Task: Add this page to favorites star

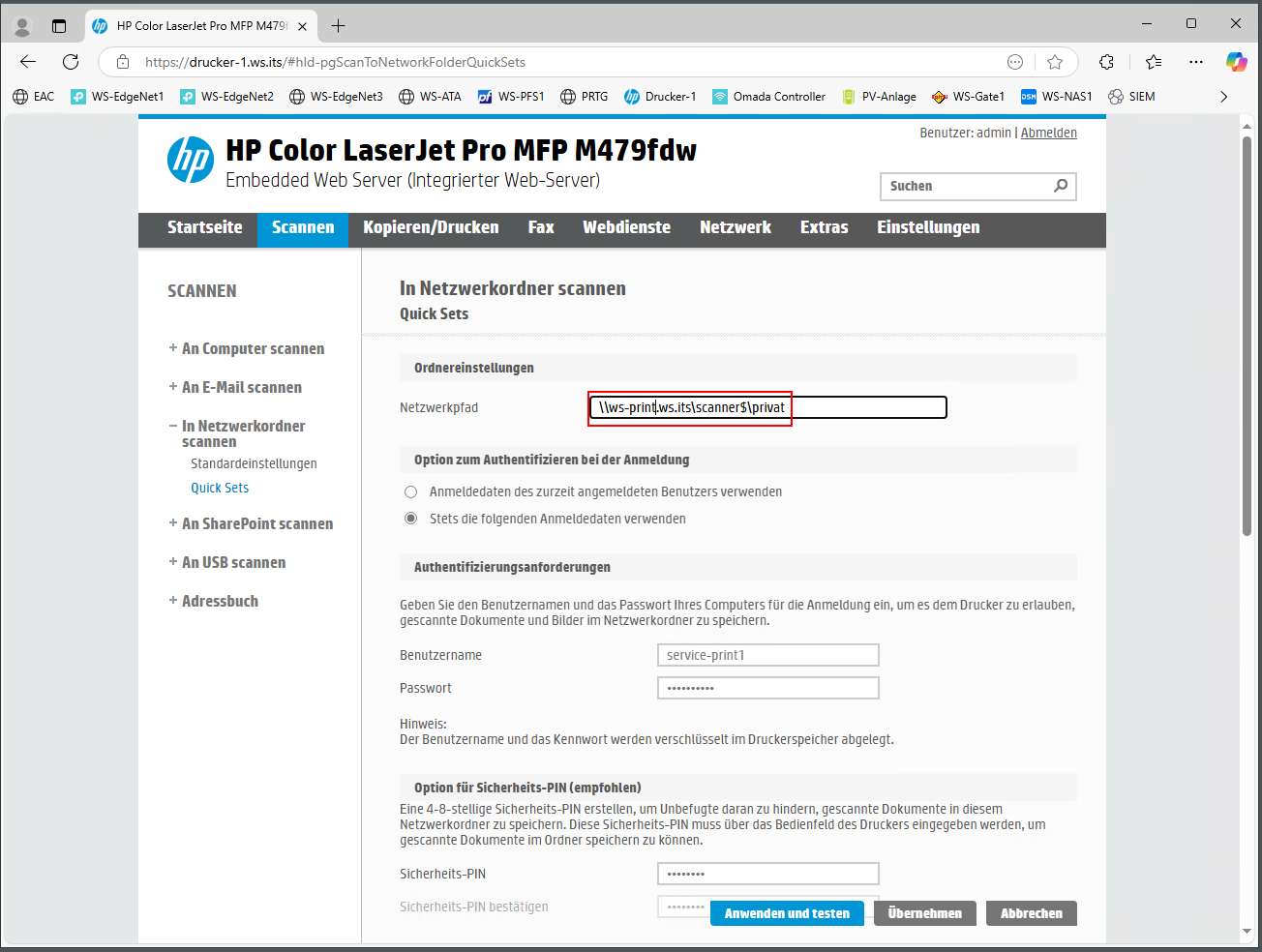Action: 1055,62
